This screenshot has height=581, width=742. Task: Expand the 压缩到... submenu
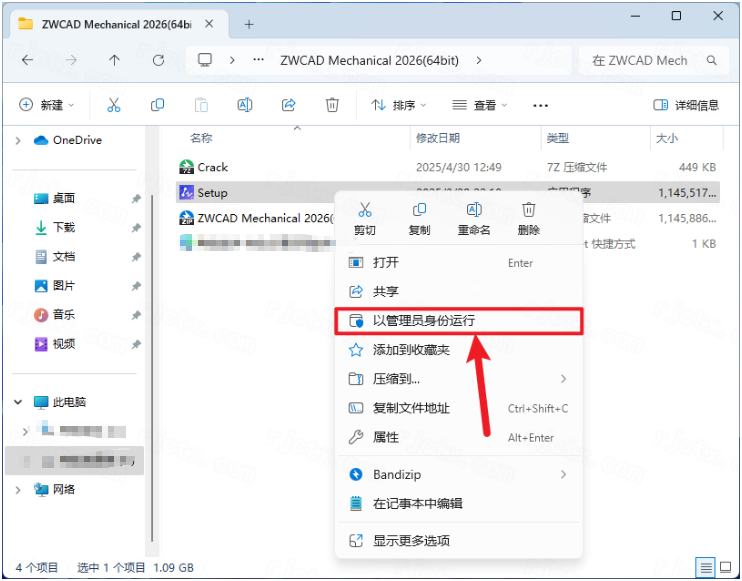click(x=563, y=379)
